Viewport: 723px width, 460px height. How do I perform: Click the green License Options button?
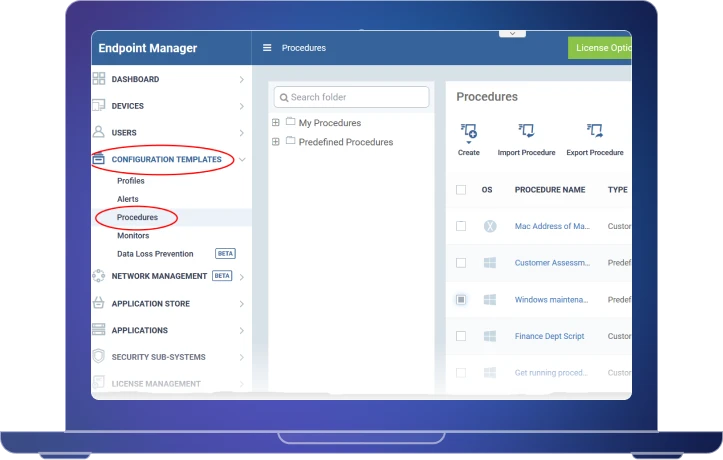click(x=600, y=48)
